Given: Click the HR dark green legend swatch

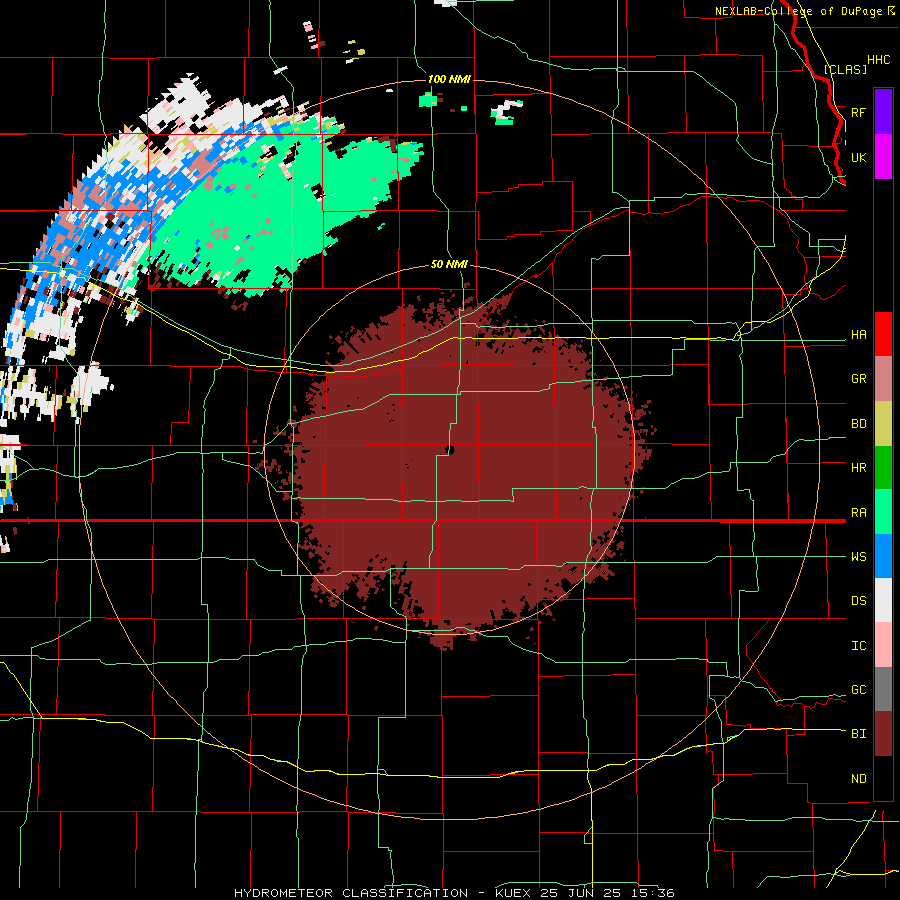Looking at the screenshot, I should (x=883, y=468).
